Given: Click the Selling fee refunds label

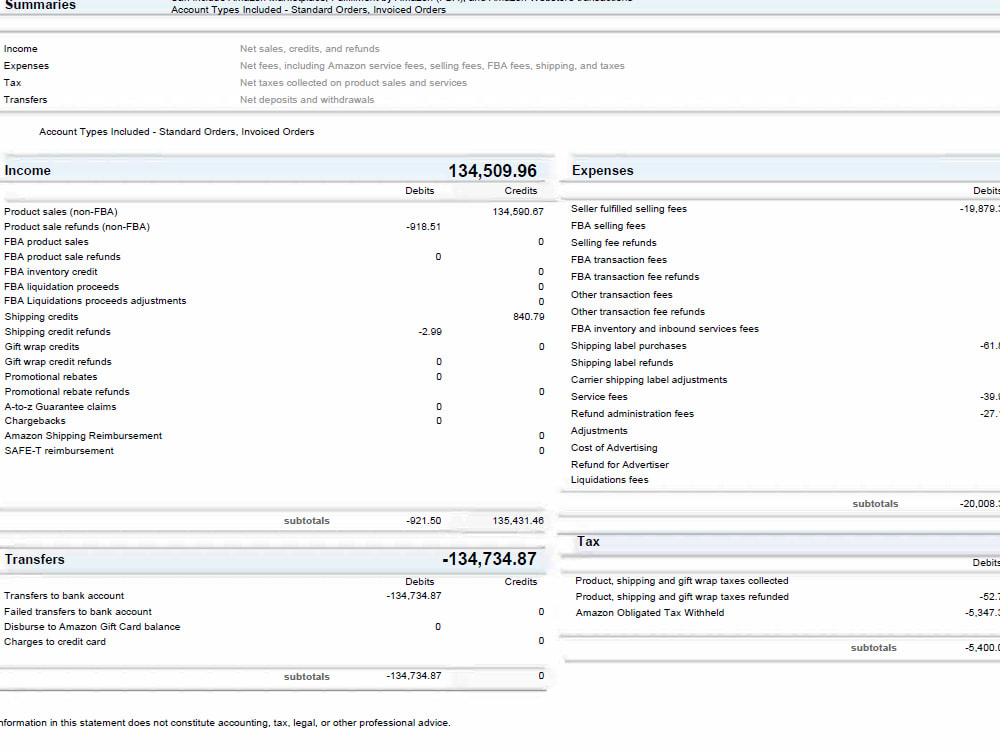Looking at the screenshot, I should (614, 243).
